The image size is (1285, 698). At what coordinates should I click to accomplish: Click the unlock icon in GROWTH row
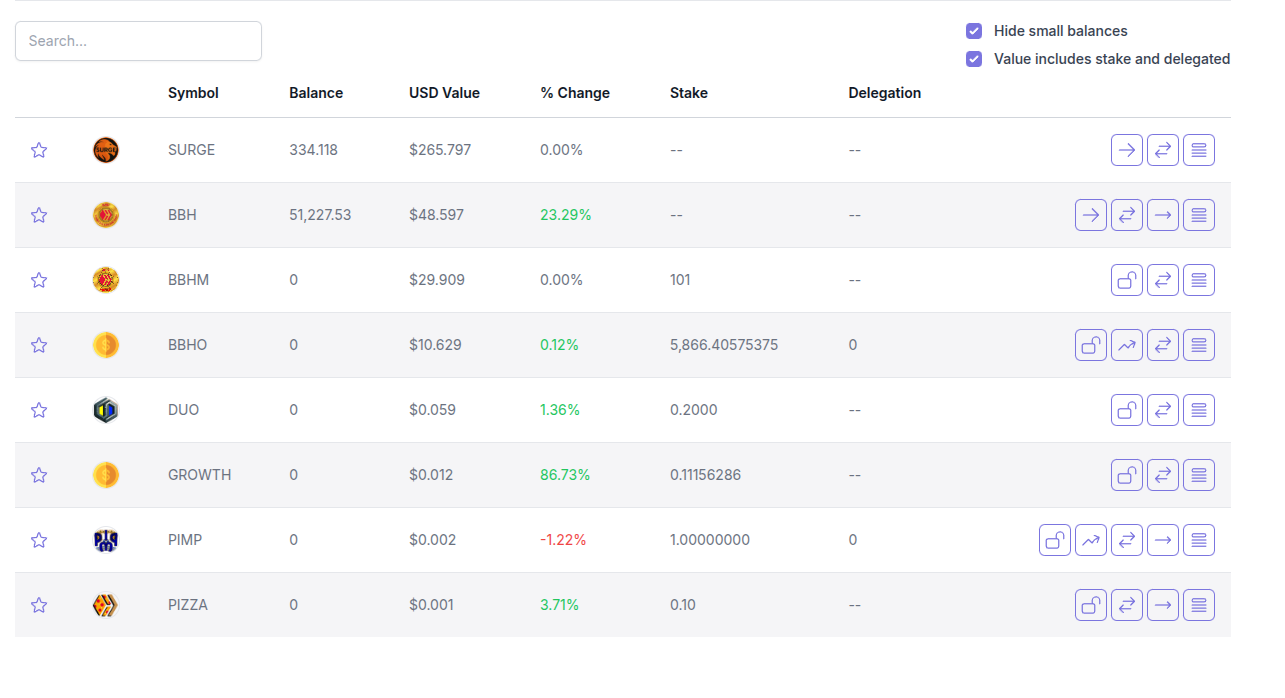[1127, 475]
